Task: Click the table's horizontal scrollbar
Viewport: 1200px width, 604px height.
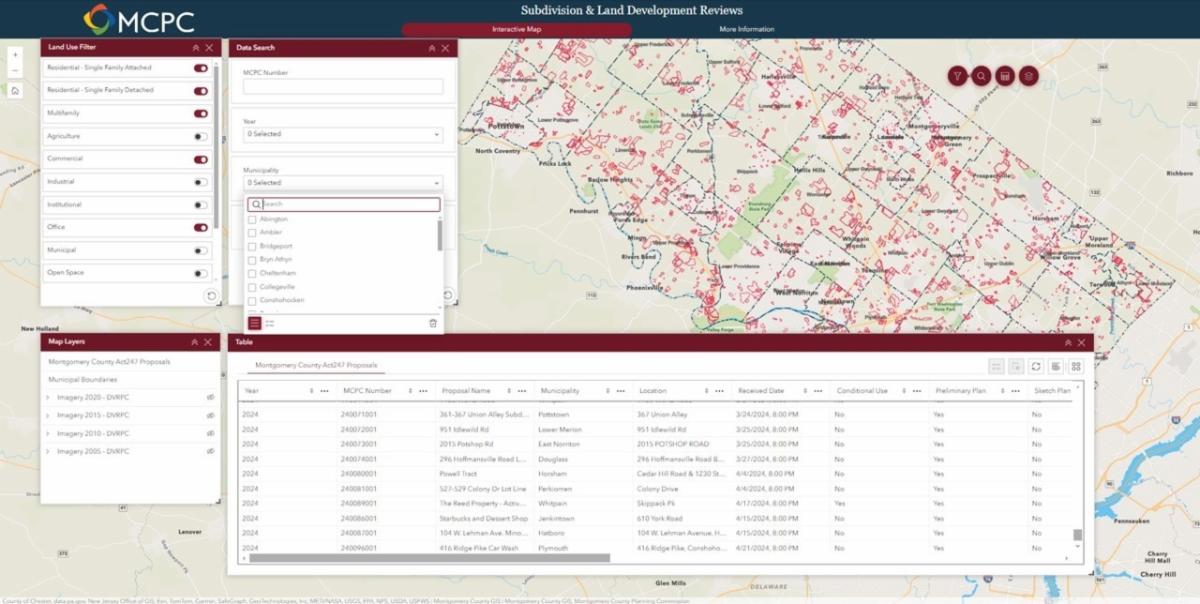Action: pos(430,558)
